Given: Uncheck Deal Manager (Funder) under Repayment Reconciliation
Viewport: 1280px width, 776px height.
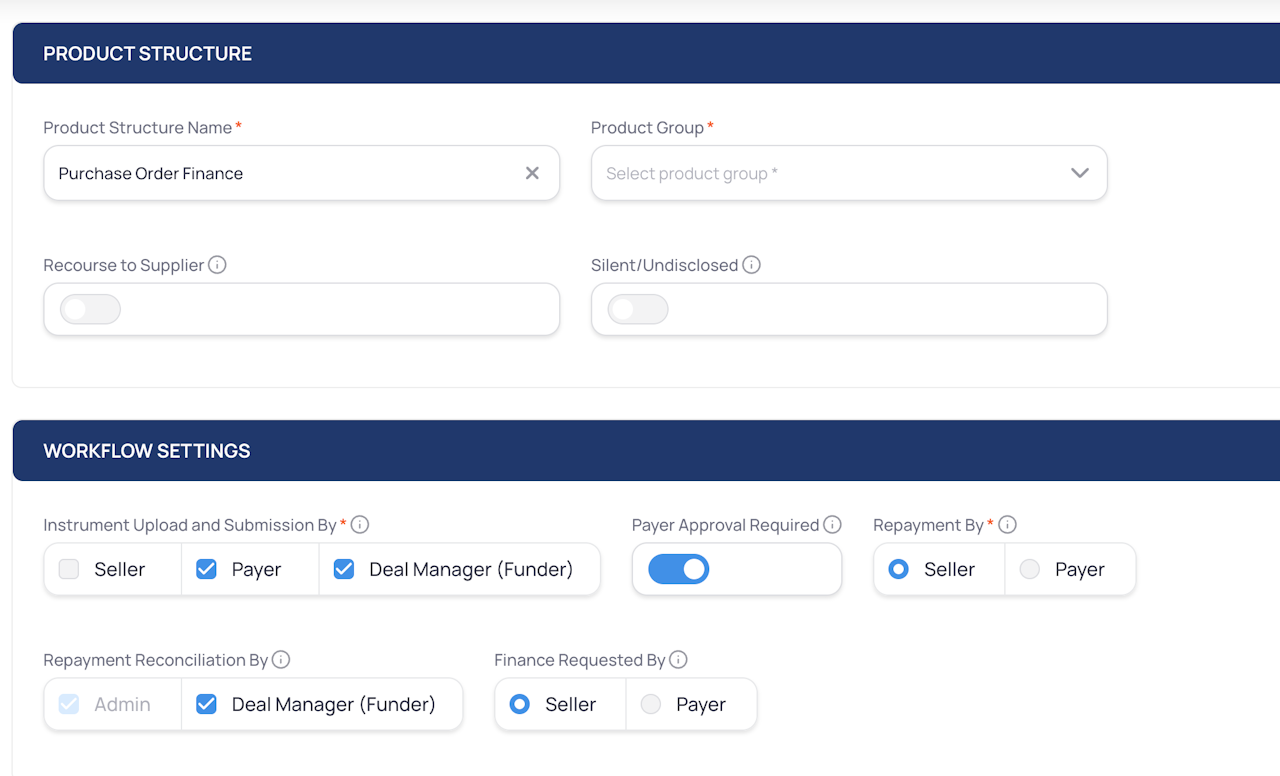Looking at the screenshot, I should point(206,704).
